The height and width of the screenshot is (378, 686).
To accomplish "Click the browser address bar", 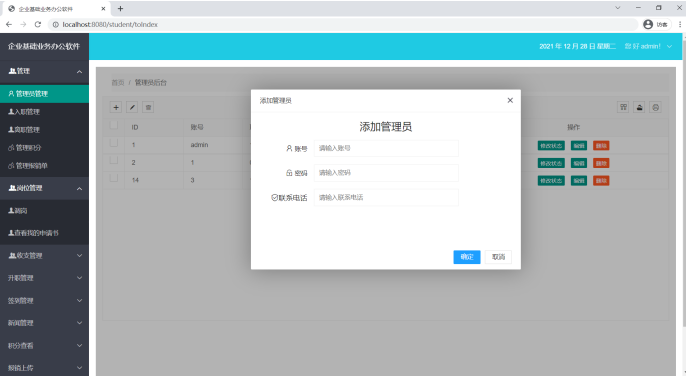I will 343,24.
